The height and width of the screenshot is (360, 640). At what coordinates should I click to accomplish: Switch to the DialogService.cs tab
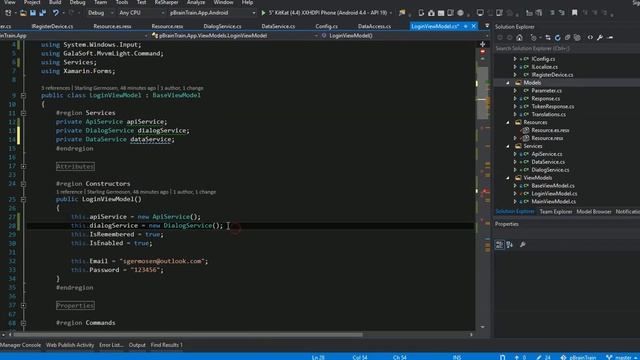pyautogui.click(x=222, y=26)
